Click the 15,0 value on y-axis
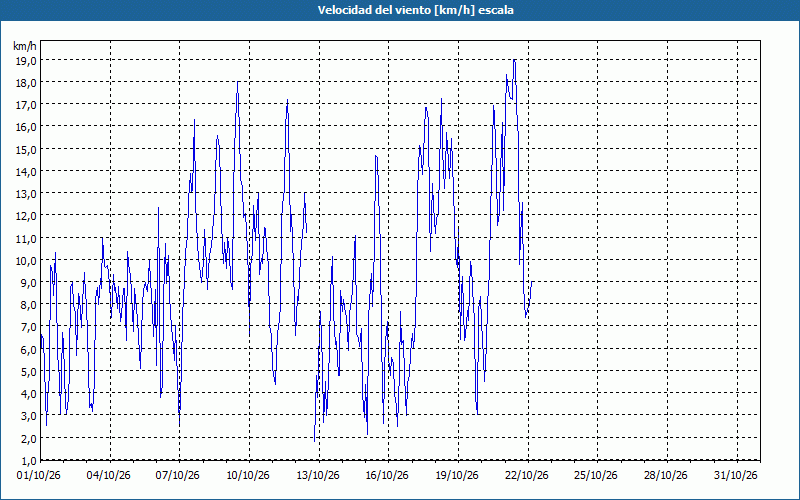Viewport: 800px width, 500px height. (26, 149)
